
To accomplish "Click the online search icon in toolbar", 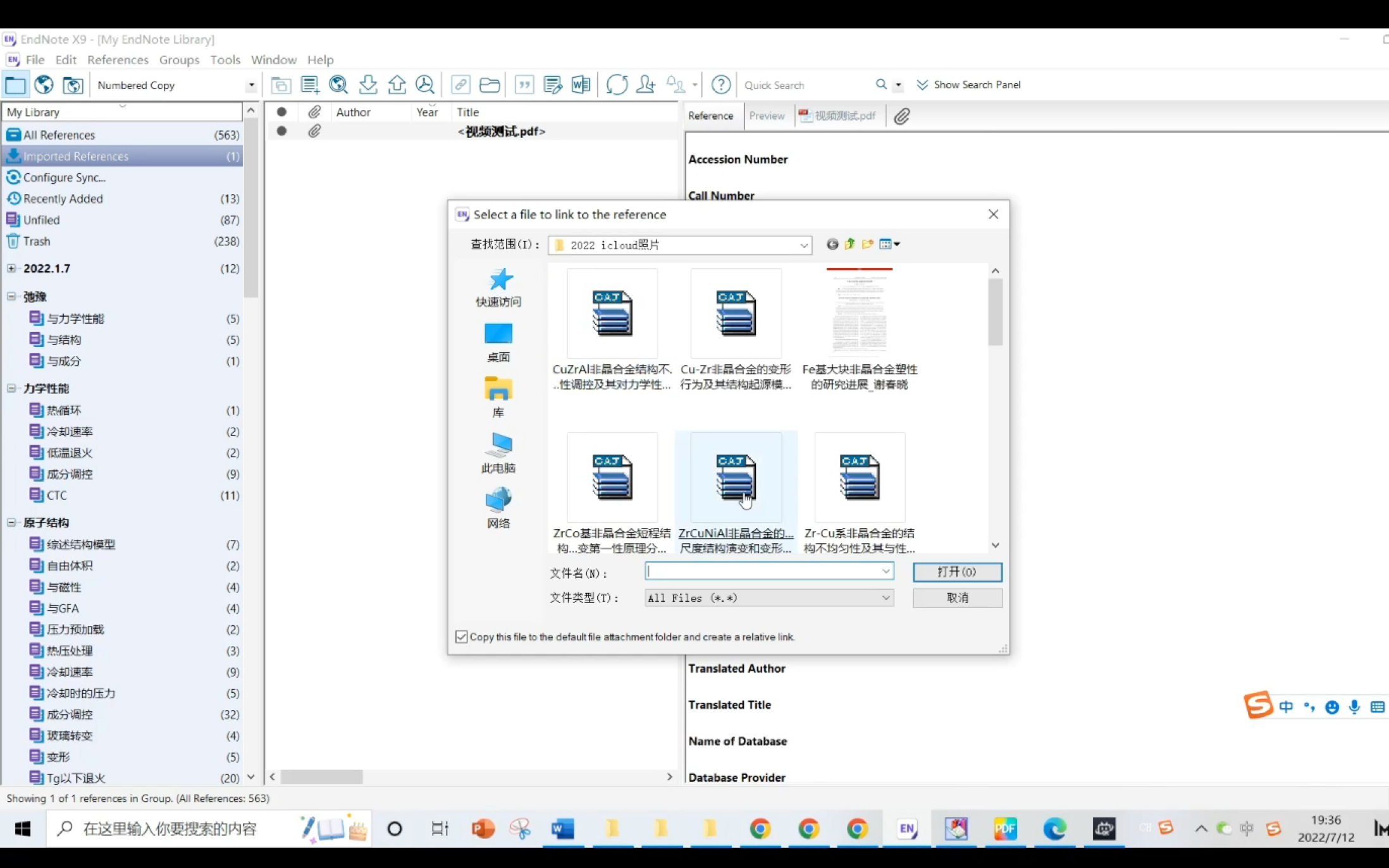I will click(339, 85).
